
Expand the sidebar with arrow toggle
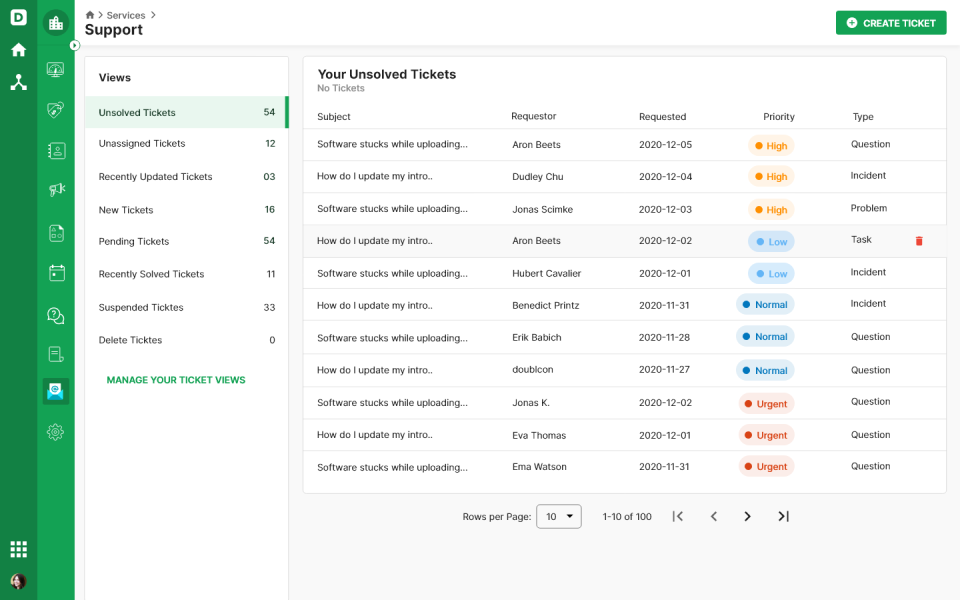75,45
